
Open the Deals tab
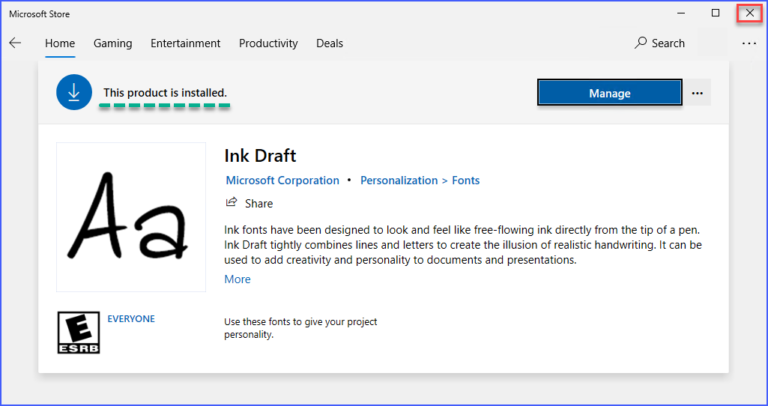(329, 43)
